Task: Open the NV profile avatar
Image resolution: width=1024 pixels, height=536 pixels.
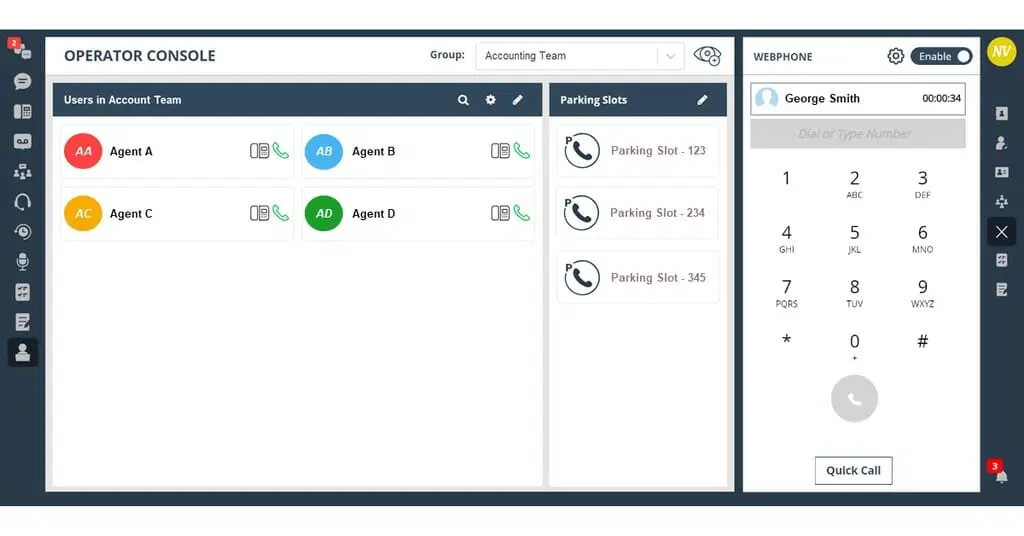Action: 1001,52
